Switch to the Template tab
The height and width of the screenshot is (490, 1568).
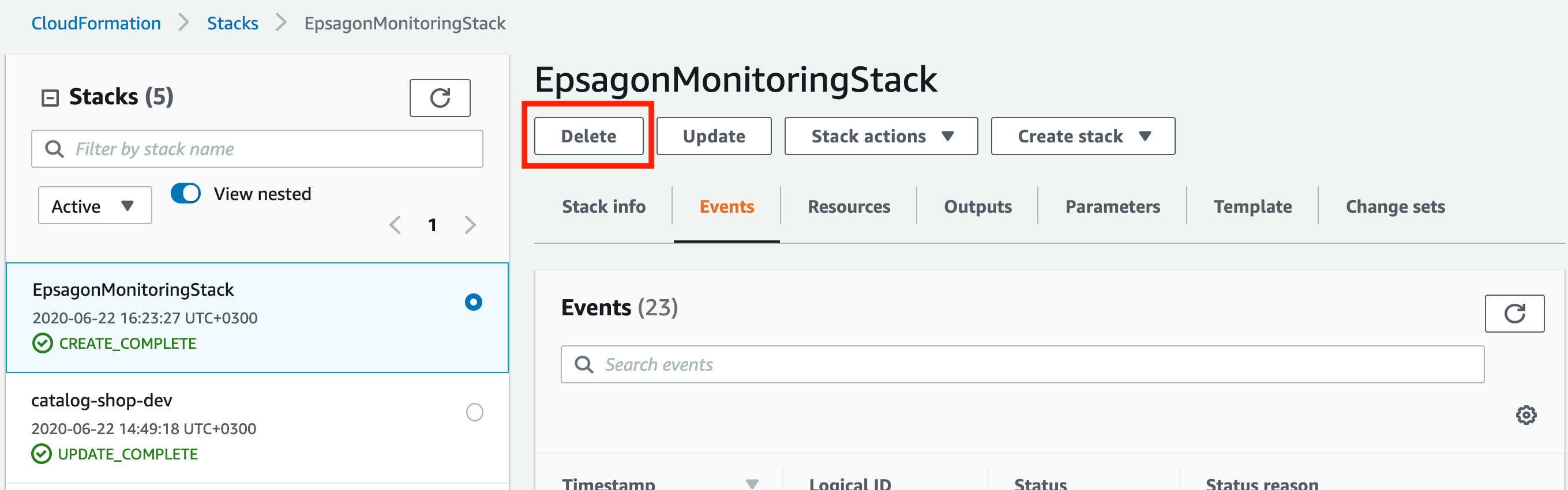click(x=1252, y=207)
